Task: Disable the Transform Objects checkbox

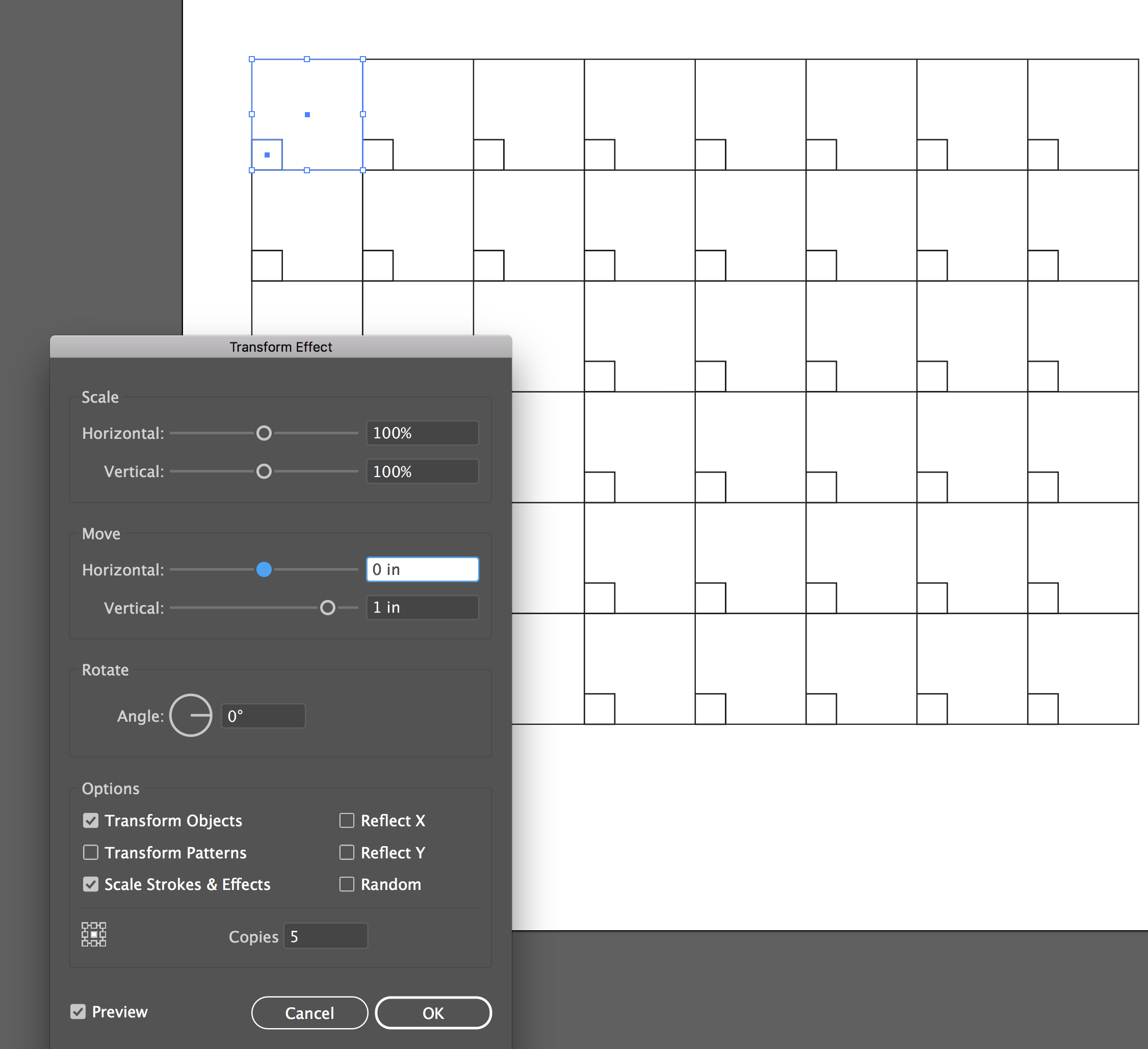Action: click(91, 820)
